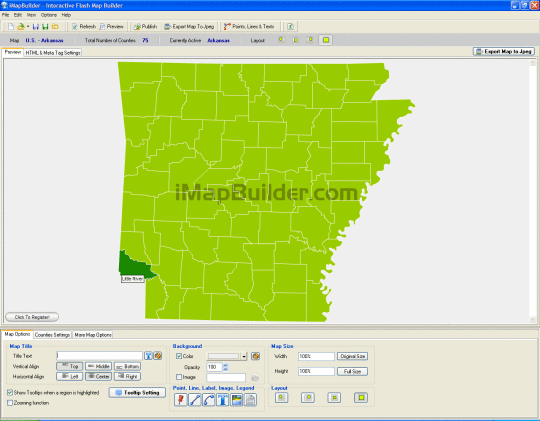Select the Add Point pushpin tool
Screen dimensions: 540x421
coord(180,400)
